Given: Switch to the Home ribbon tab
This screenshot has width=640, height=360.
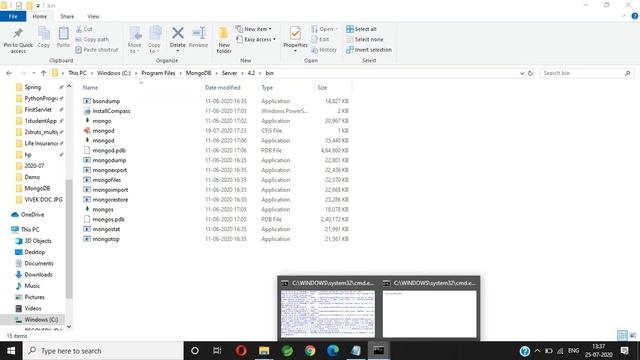Looking at the screenshot, I should 40,16.
